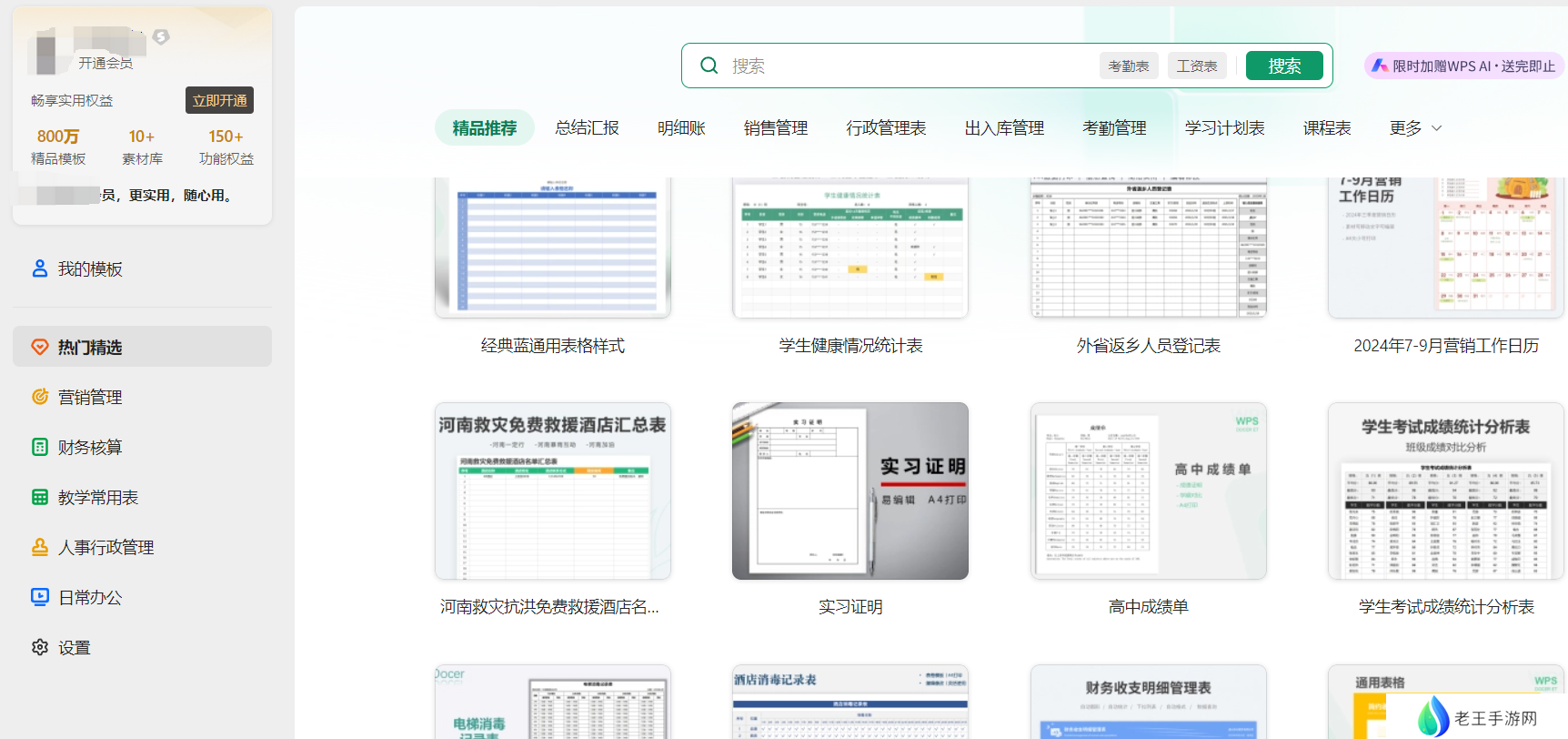Click the 教学常用表 table icon
This screenshot has width=1568, height=739.
click(x=40, y=497)
